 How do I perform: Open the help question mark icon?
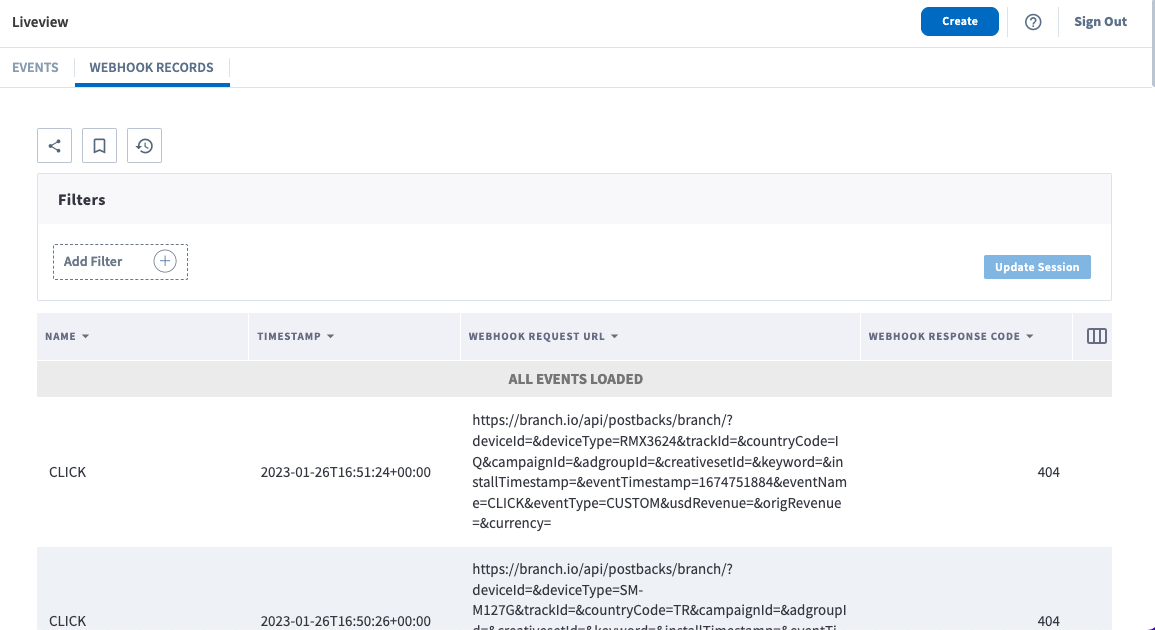1033,21
